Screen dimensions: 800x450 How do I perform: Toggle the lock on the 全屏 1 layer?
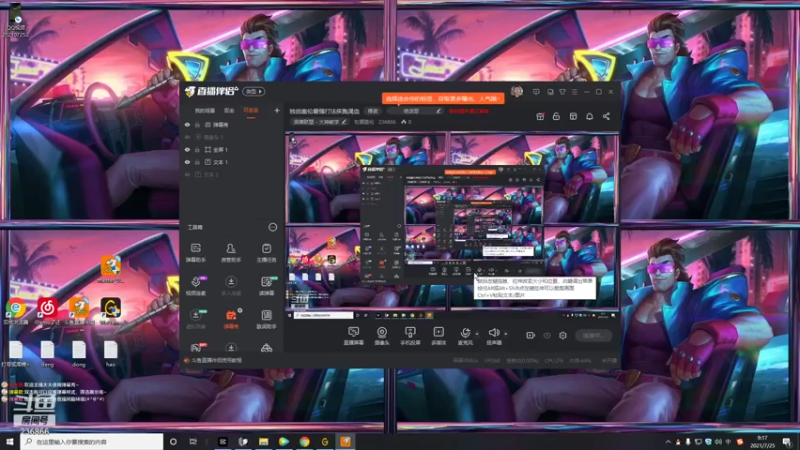click(197, 149)
